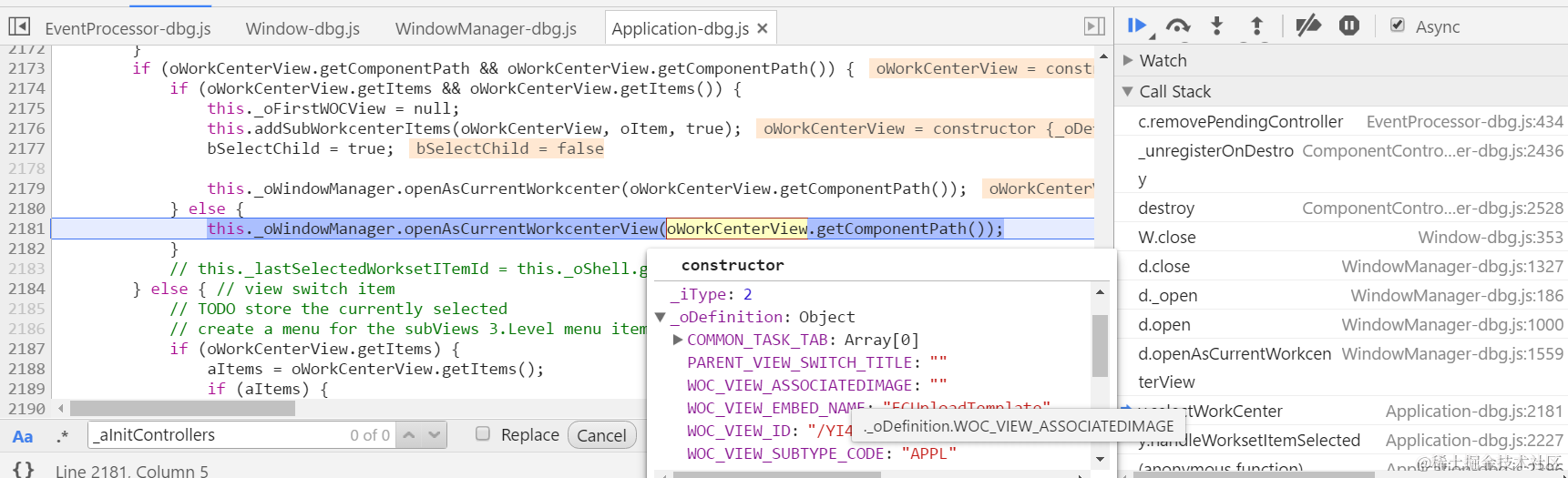1568x478 pixels.
Task: Select c.removePendingController call stack frame
Action: pyautogui.click(x=1341, y=122)
